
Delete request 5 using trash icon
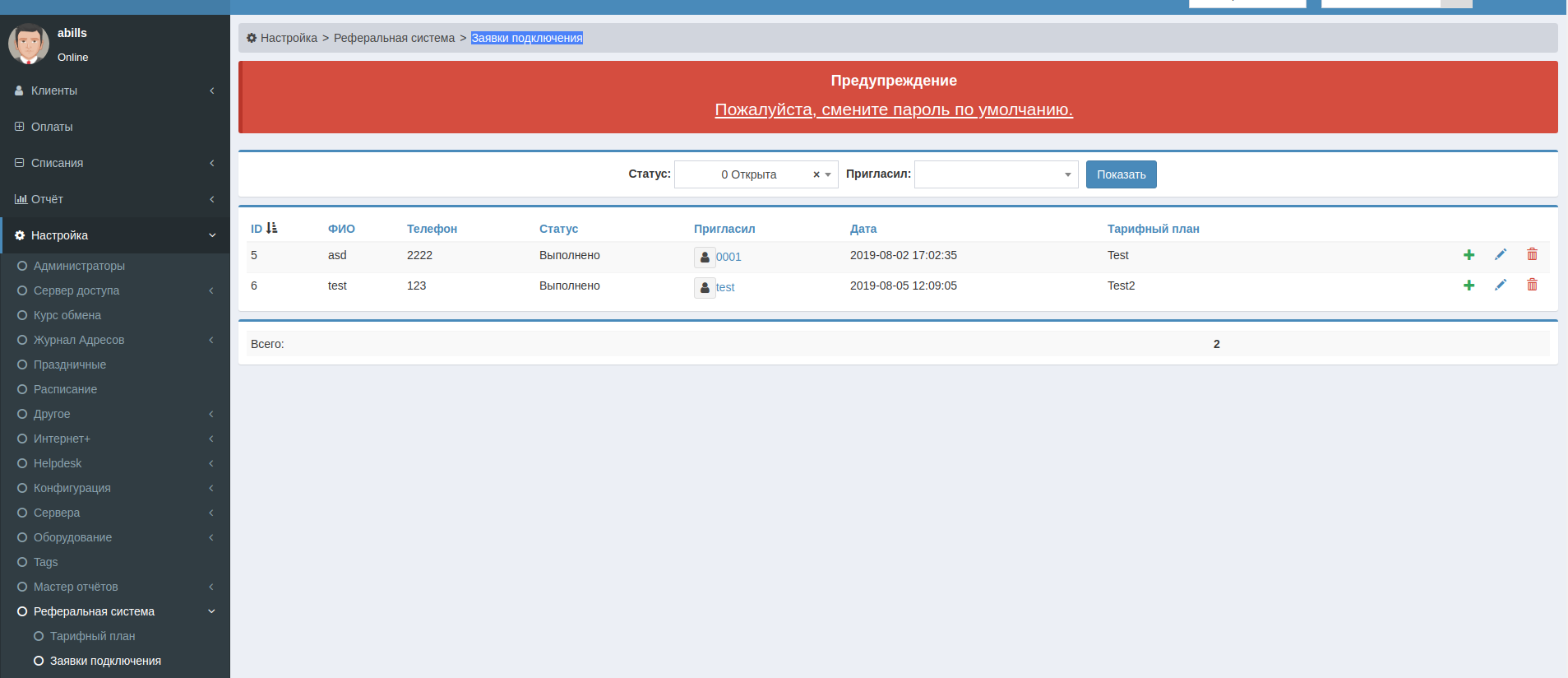coord(1532,254)
